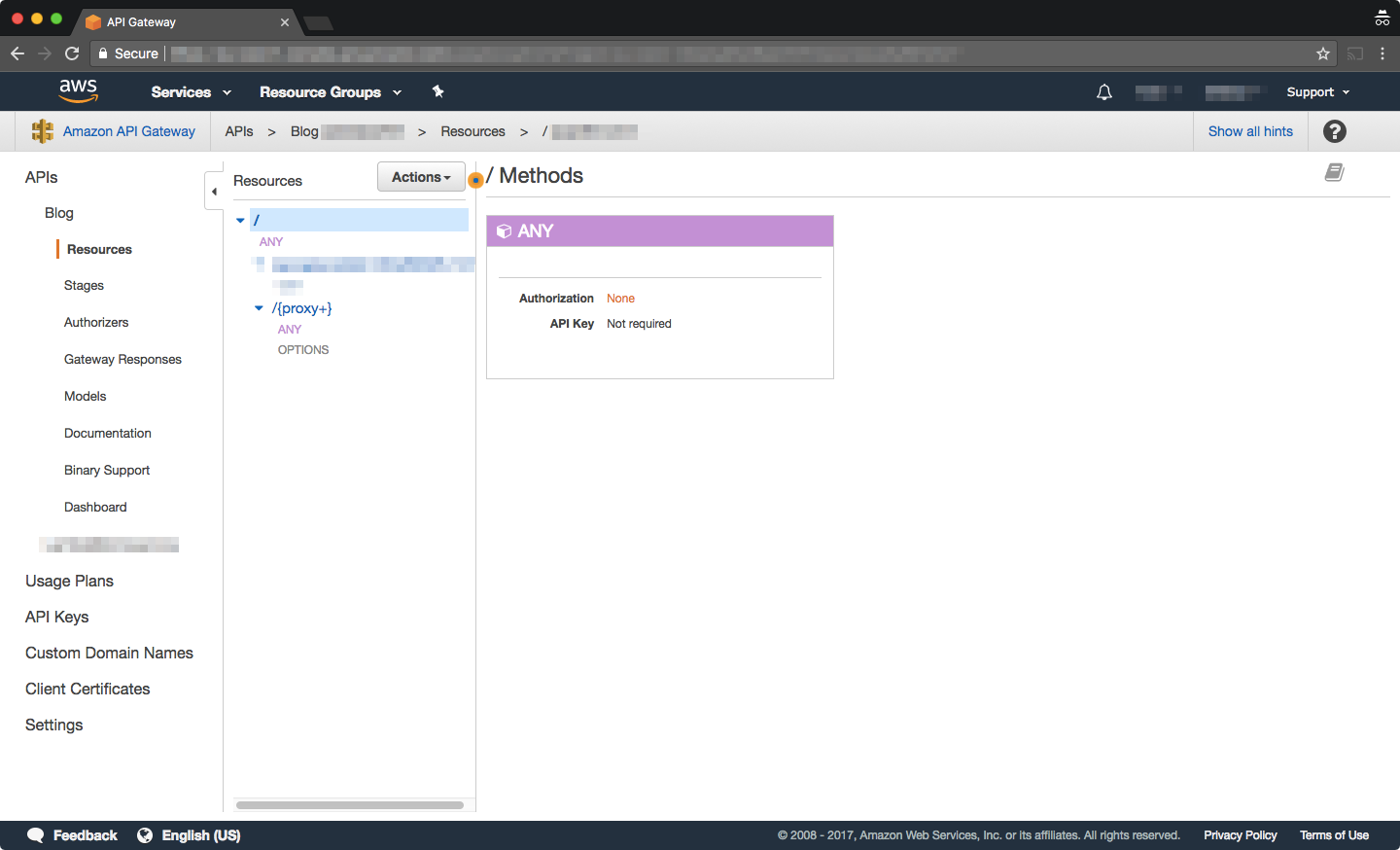The image size is (1400, 850).
Task: Change language via English (US)
Action: pos(201,835)
